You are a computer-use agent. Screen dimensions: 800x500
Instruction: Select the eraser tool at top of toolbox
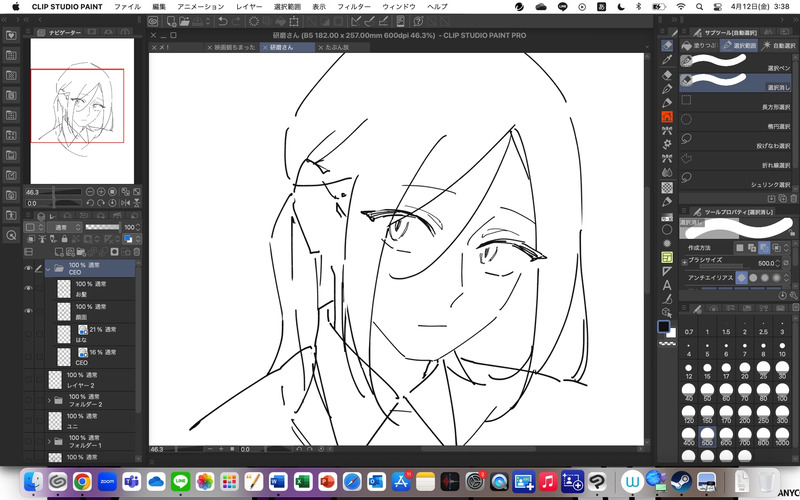click(x=667, y=46)
